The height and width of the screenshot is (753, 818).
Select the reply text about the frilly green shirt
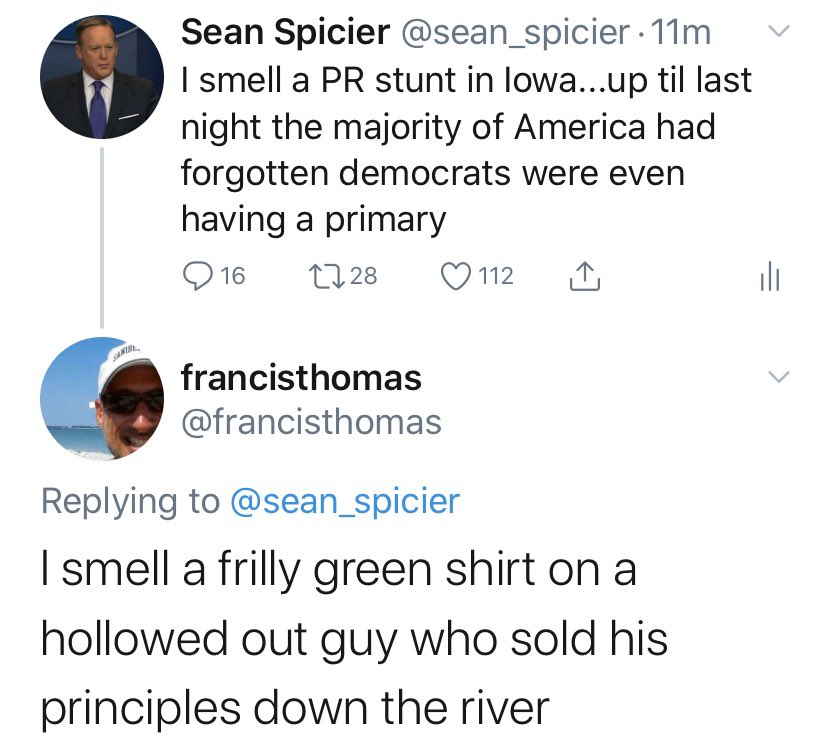click(x=353, y=640)
